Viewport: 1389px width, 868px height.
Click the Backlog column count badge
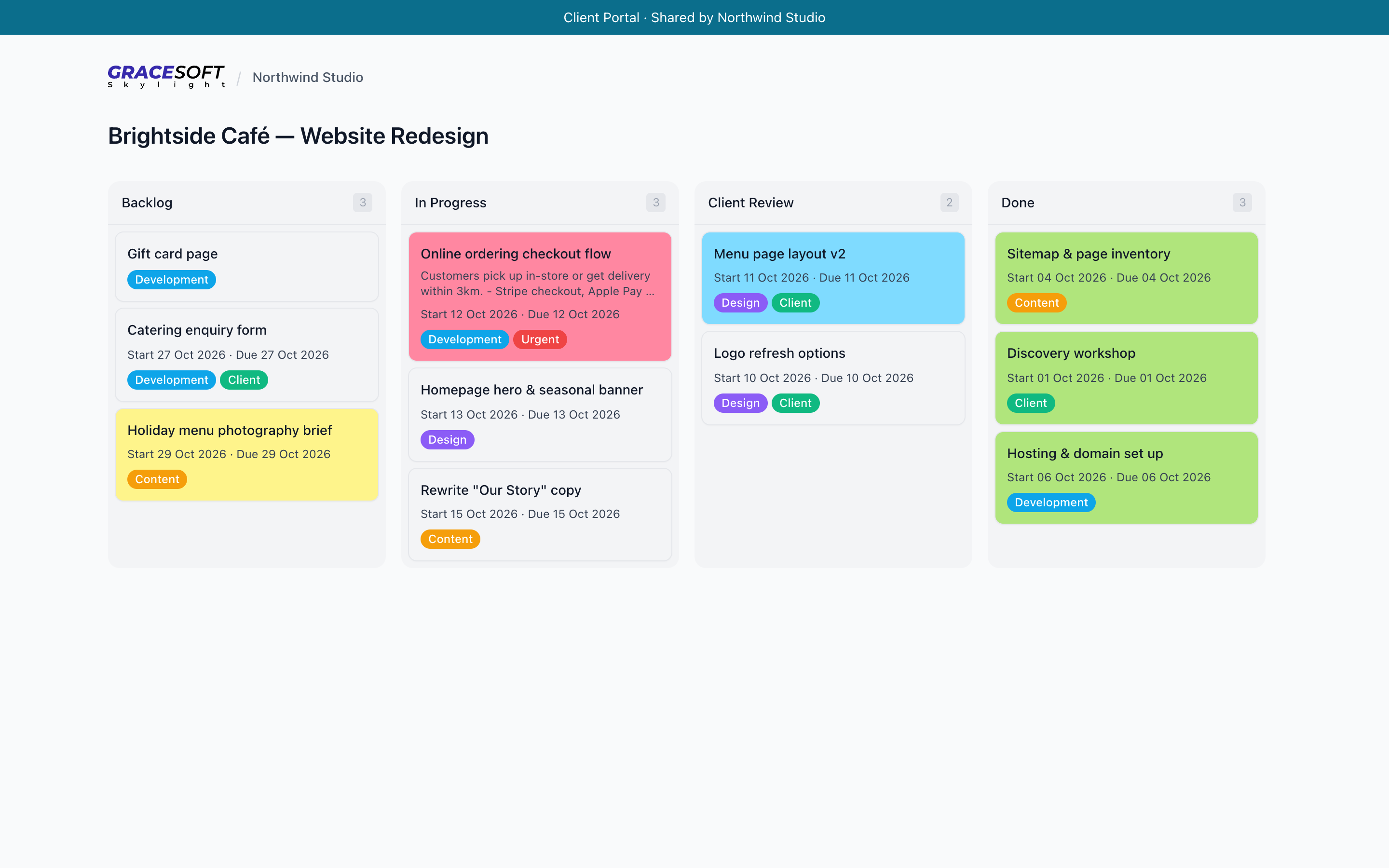click(363, 203)
